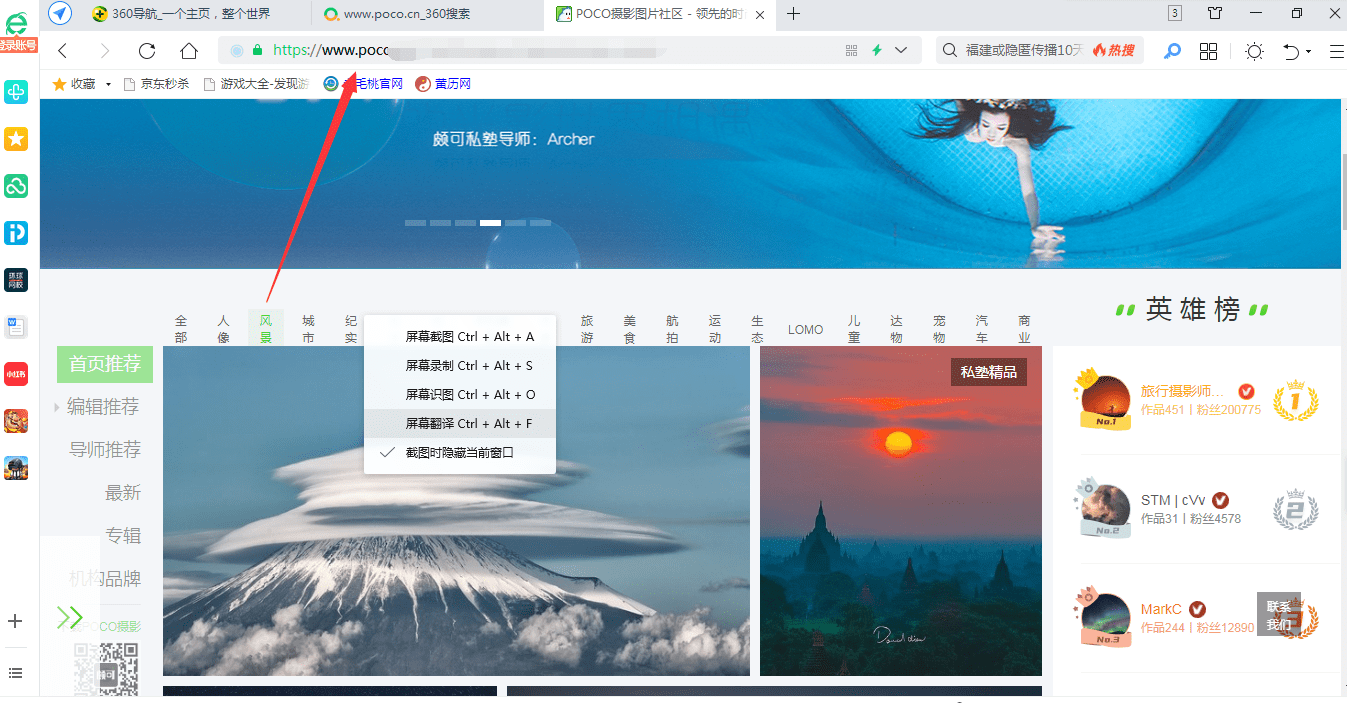Image resolution: width=1347 pixels, height=703 pixels.
Task: Select the first carousel indicator dash
Action: click(415, 223)
